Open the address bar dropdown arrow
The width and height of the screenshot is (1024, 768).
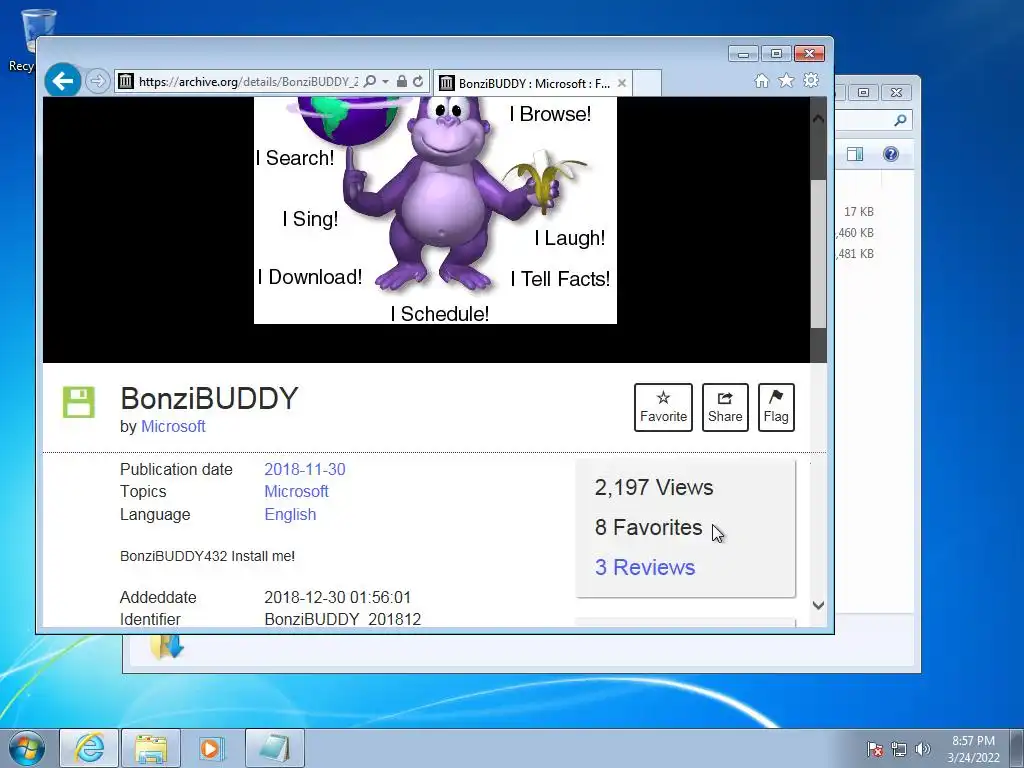tap(385, 82)
